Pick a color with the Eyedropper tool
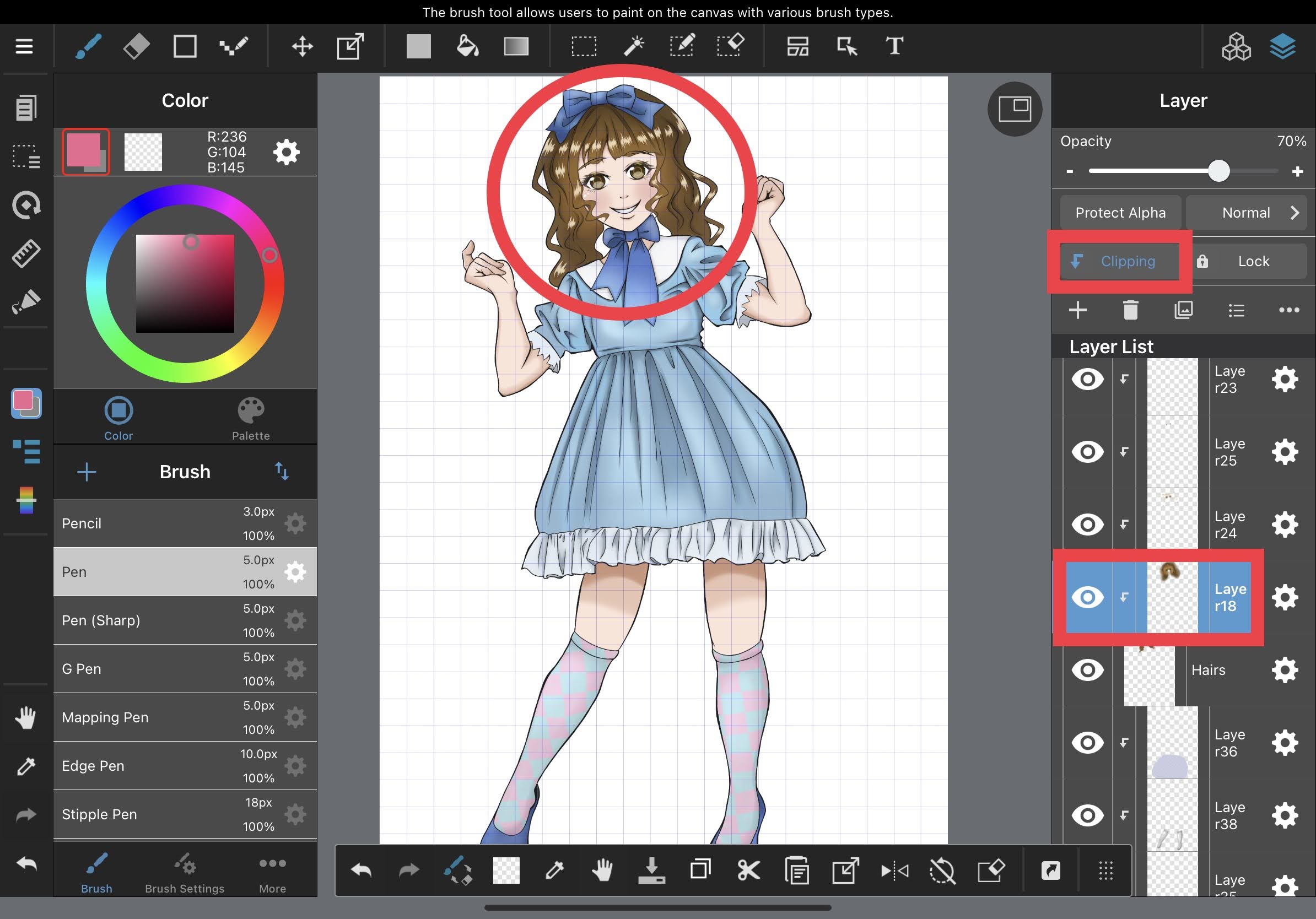The image size is (1316, 919). click(x=554, y=871)
